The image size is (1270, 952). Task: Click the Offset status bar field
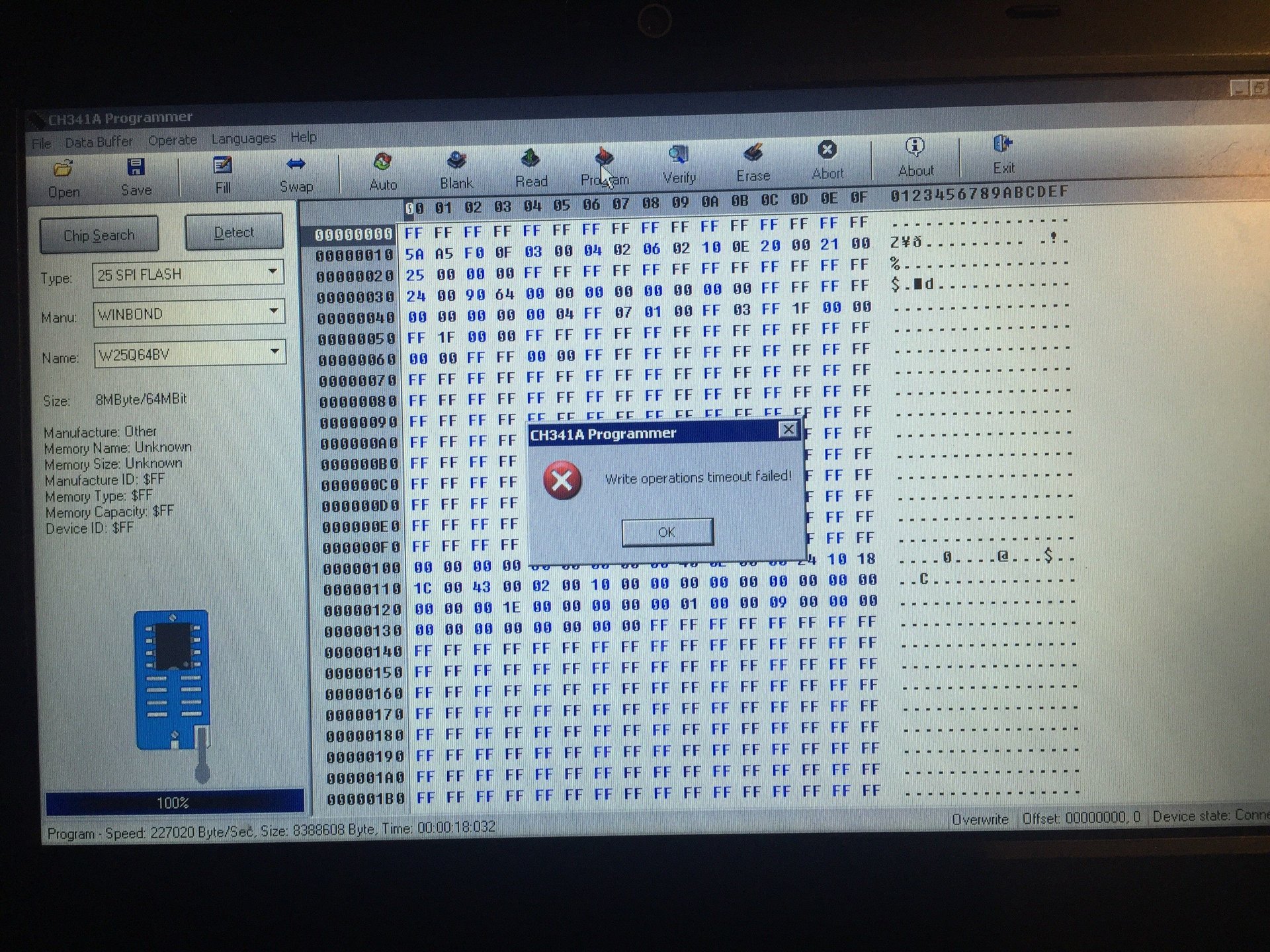coord(1081,818)
